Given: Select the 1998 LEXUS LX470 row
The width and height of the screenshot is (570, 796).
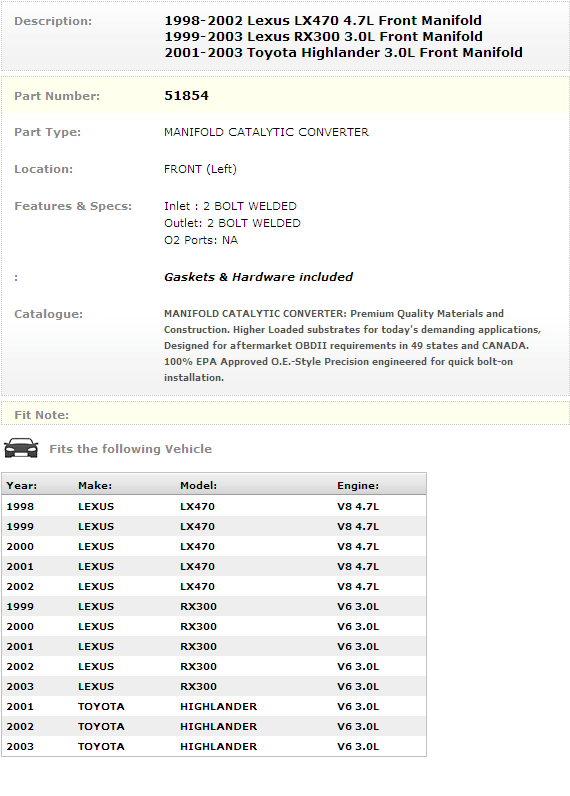Looking at the screenshot, I should (214, 506).
